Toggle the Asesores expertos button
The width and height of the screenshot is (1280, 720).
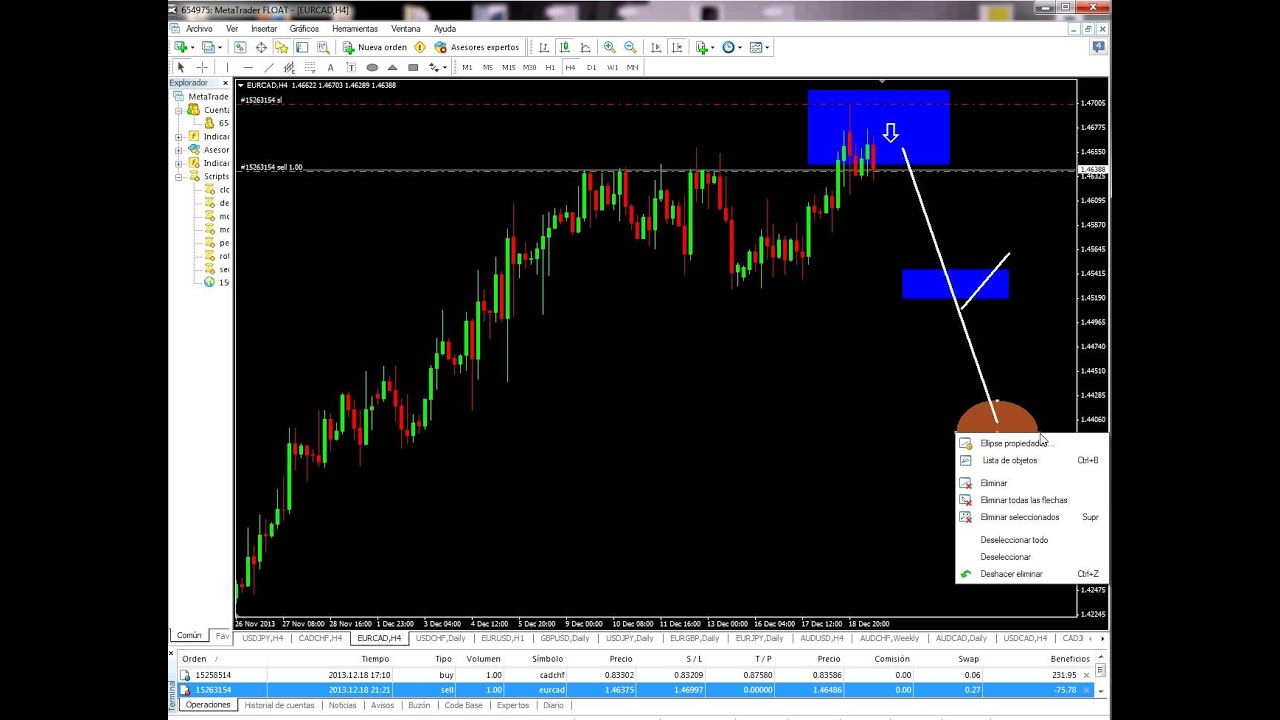click(x=477, y=47)
